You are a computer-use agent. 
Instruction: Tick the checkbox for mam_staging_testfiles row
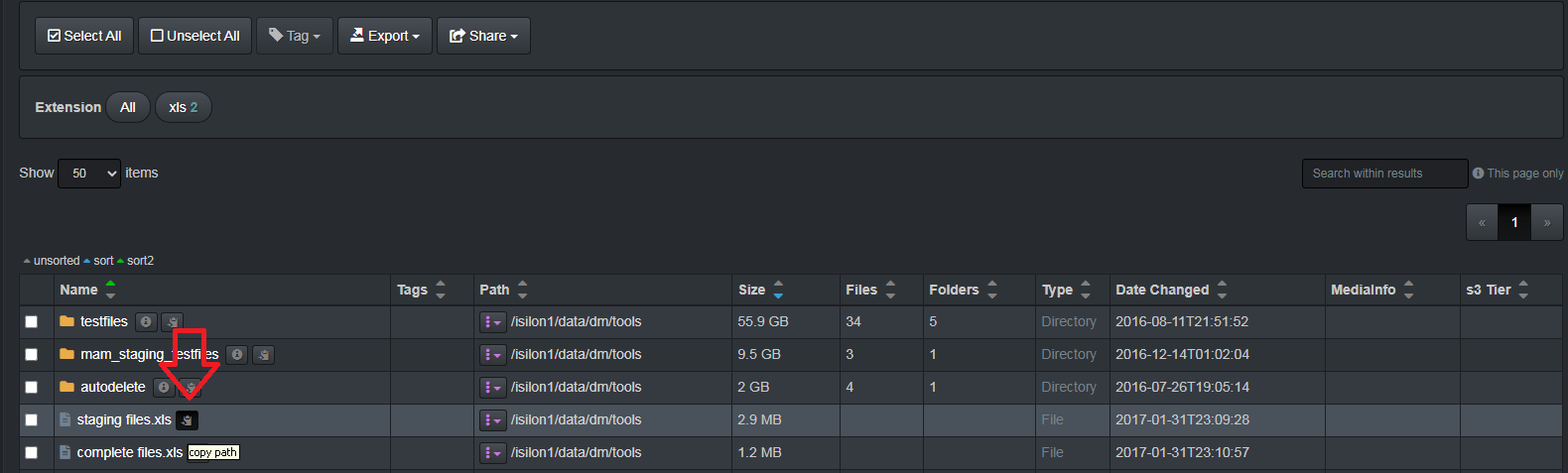tap(31, 354)
